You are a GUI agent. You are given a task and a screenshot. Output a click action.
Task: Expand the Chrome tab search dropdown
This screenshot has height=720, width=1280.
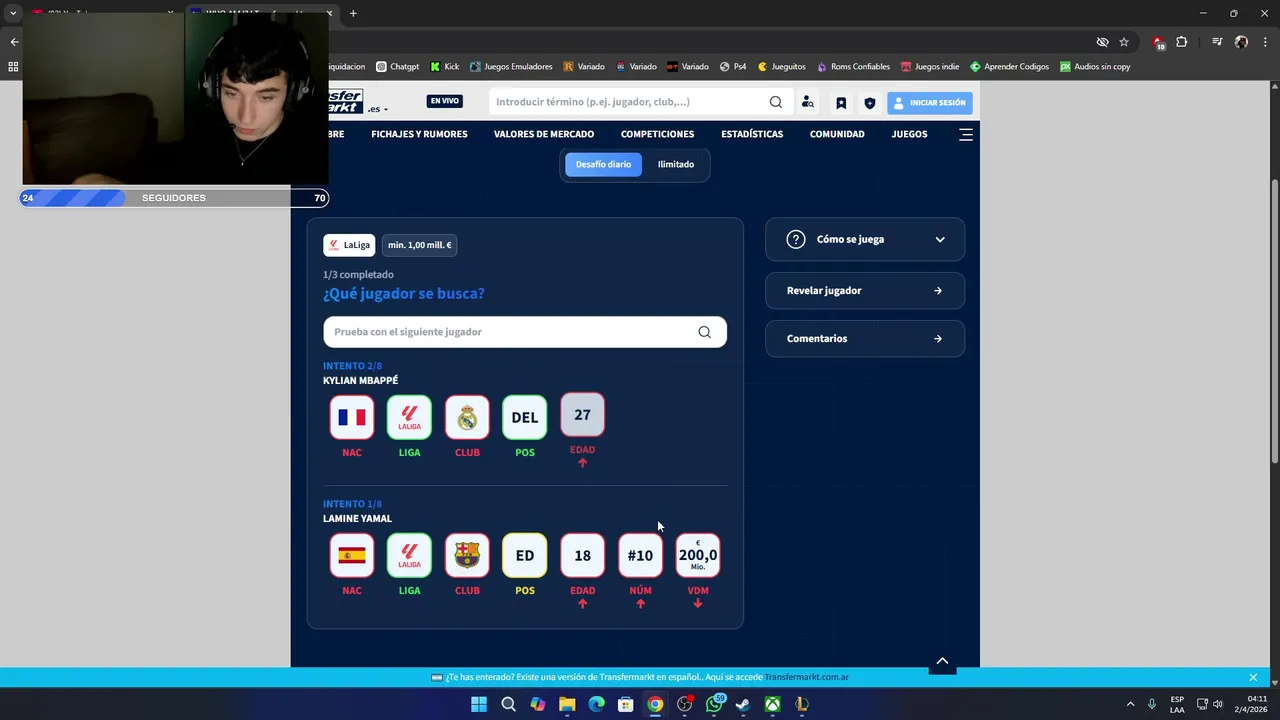pyautogui.click(x=13, y=13)
